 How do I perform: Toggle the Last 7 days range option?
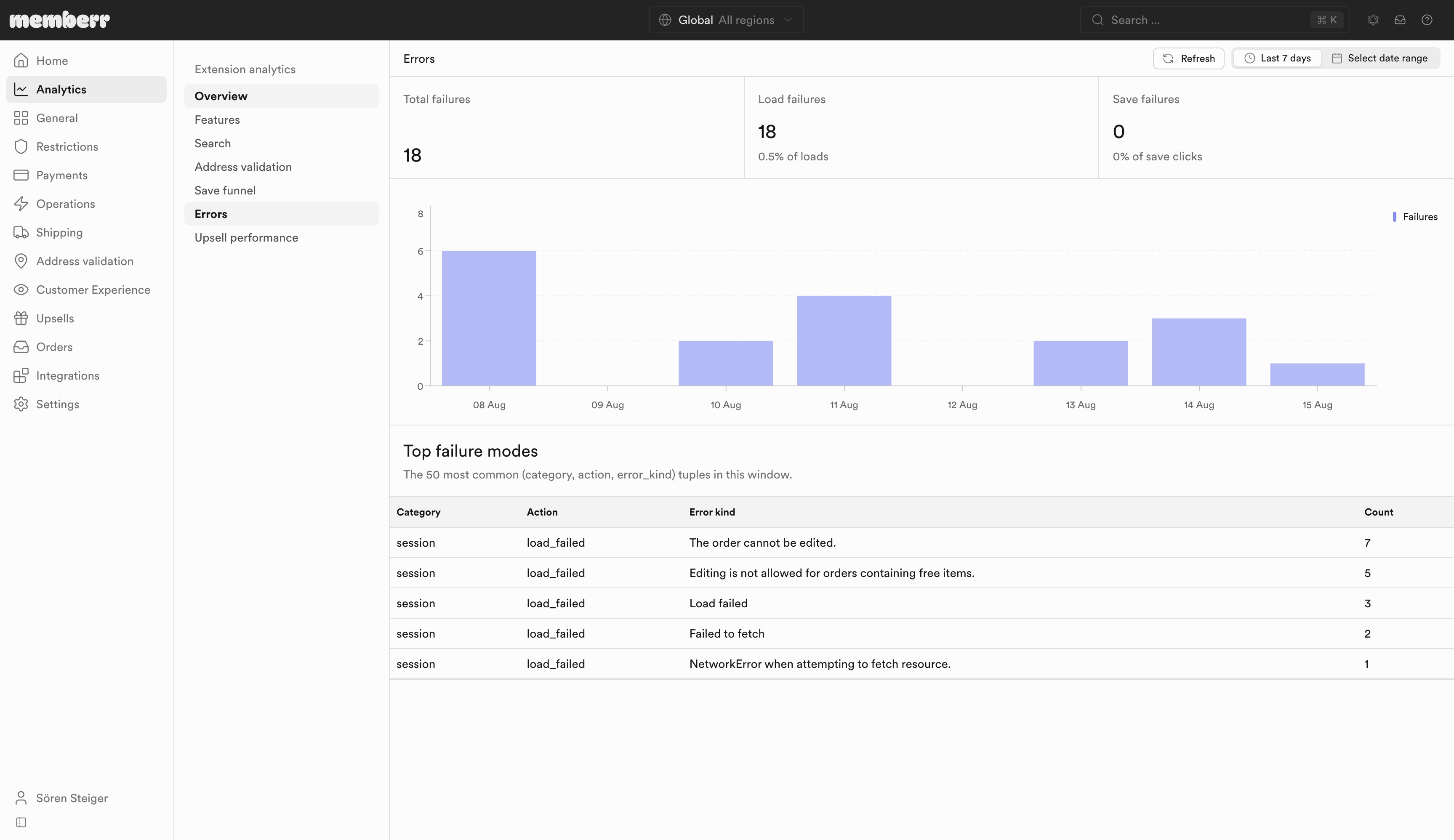(1277, 58)
